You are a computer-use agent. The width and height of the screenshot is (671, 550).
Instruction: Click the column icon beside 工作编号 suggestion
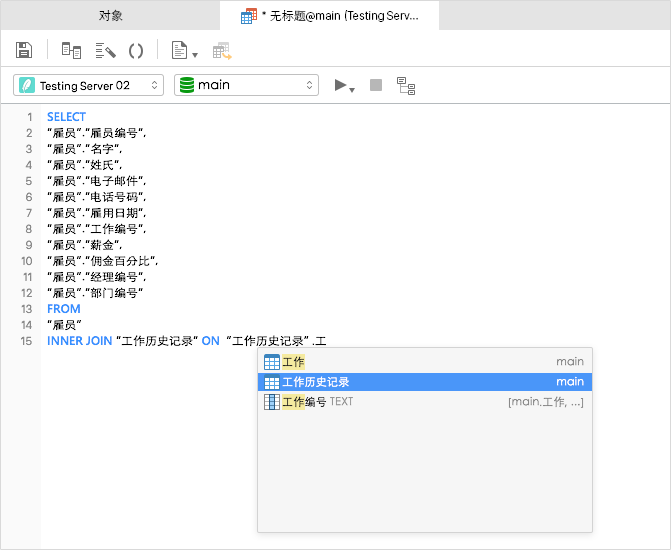[x=272, y=402]
